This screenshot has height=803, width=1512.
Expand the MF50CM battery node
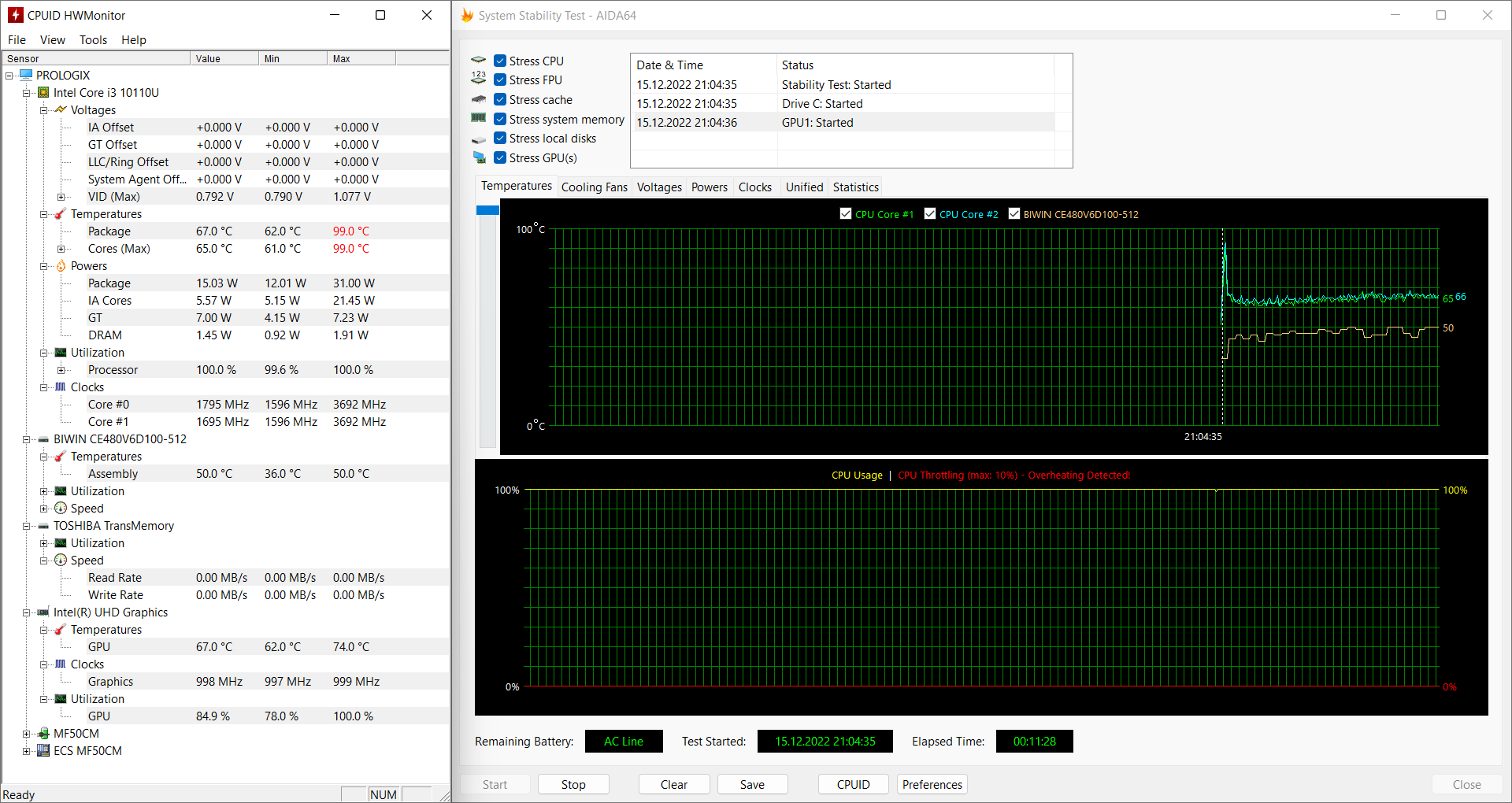27,734
